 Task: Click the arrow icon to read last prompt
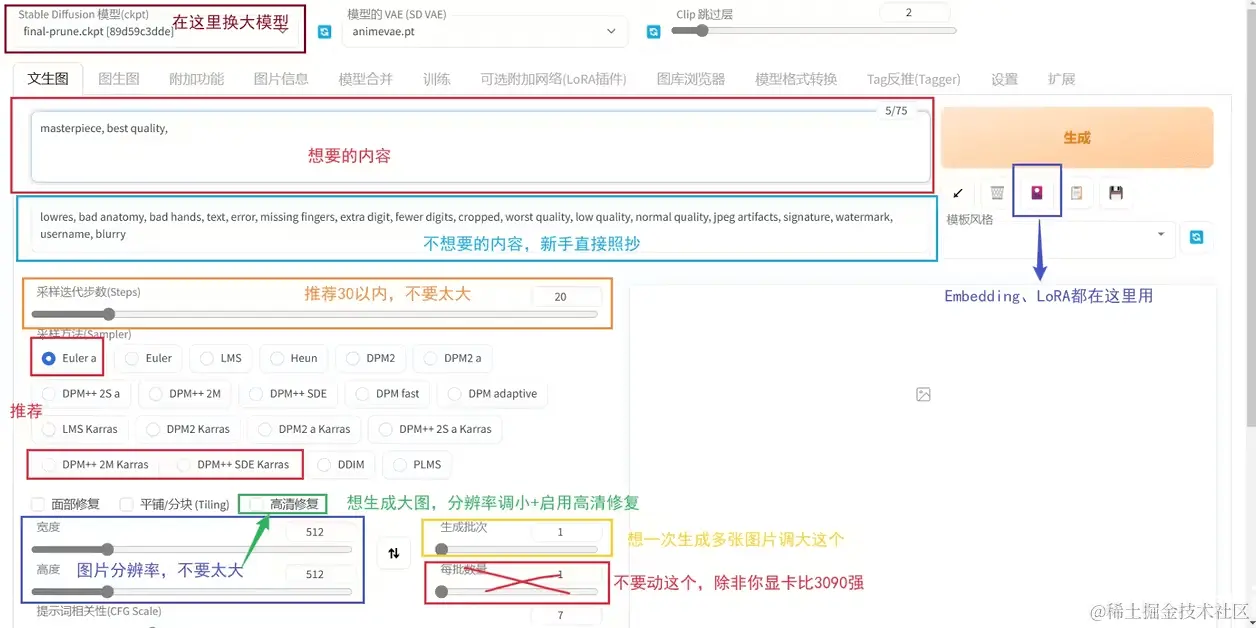[x=958, y=193]
